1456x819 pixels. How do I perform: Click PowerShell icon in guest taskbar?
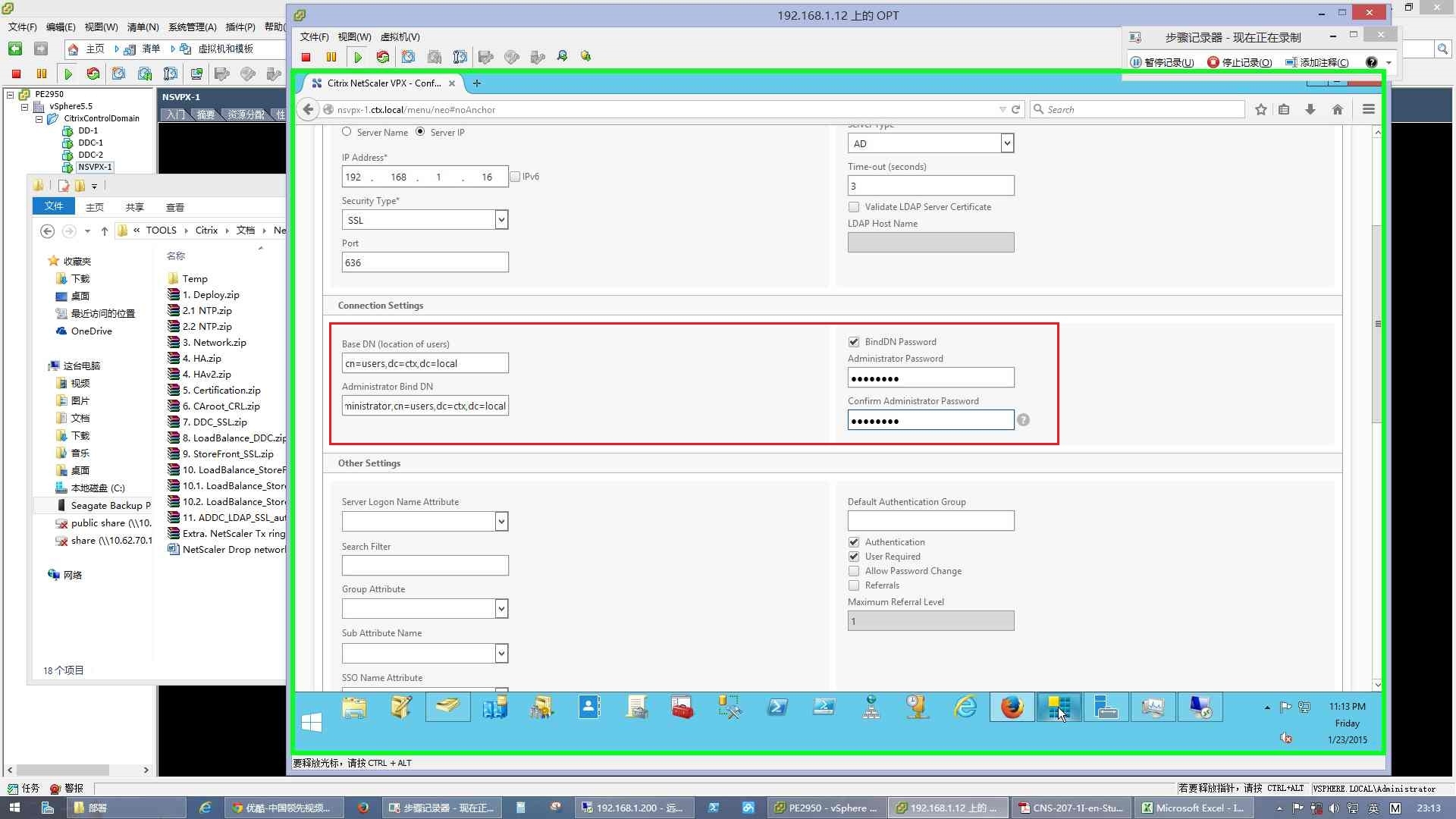(777, 708)
